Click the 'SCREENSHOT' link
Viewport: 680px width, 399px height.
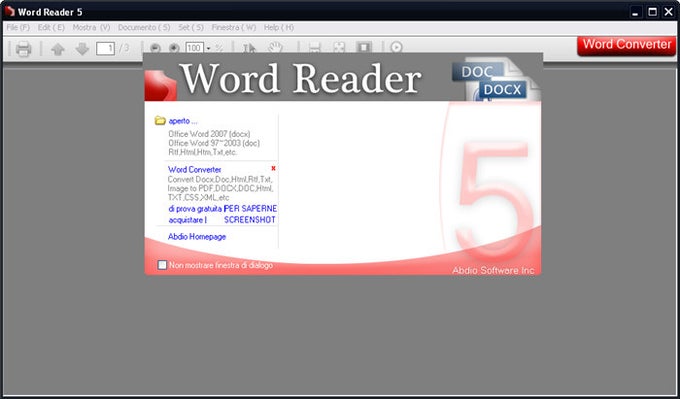tap(250, 220)
